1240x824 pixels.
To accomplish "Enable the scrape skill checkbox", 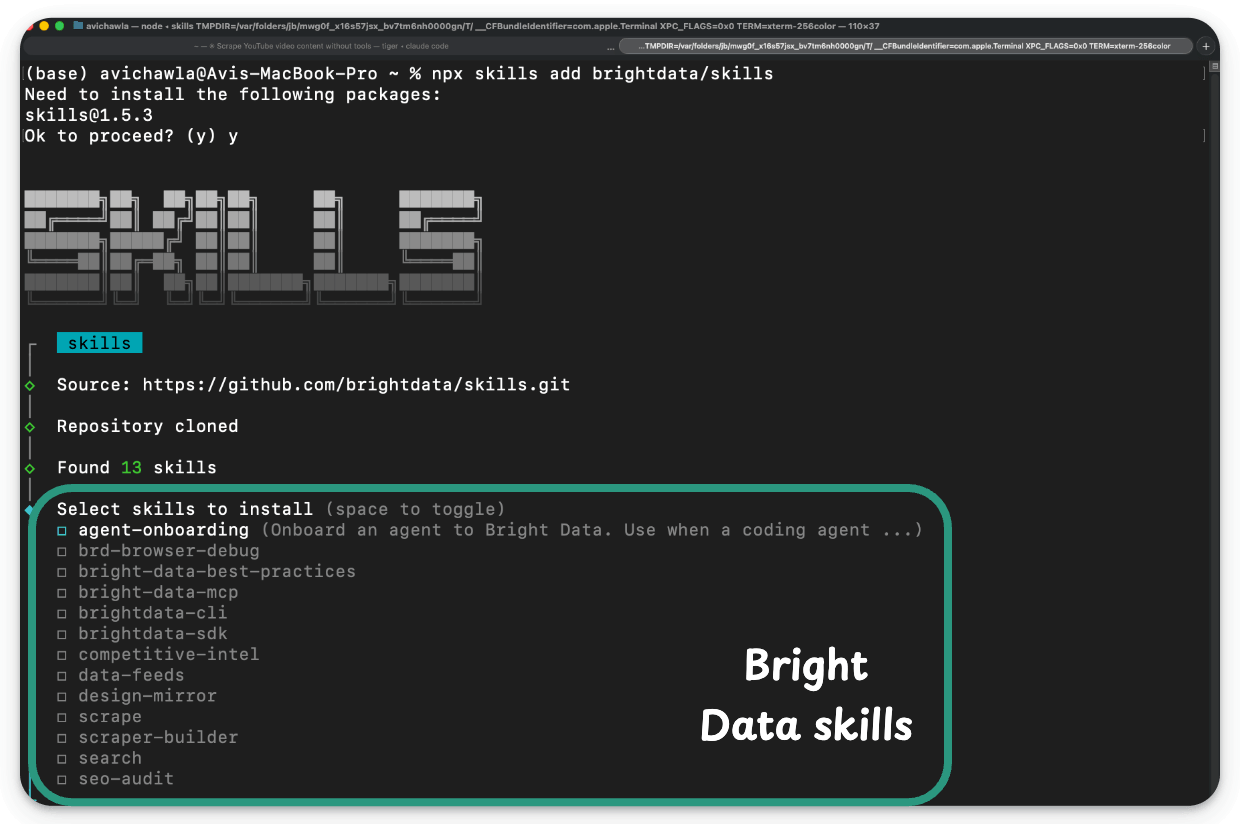I will coord(62,717).
